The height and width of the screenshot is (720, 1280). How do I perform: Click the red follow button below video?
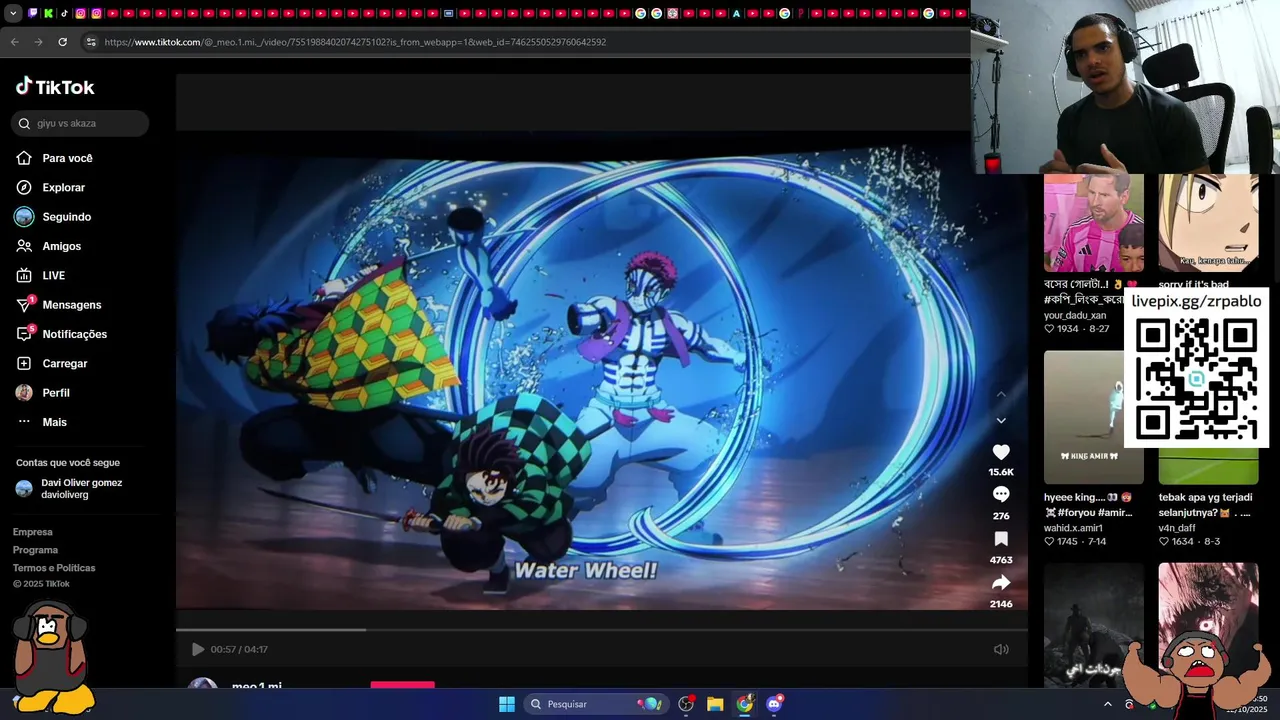tap(403, 685)
